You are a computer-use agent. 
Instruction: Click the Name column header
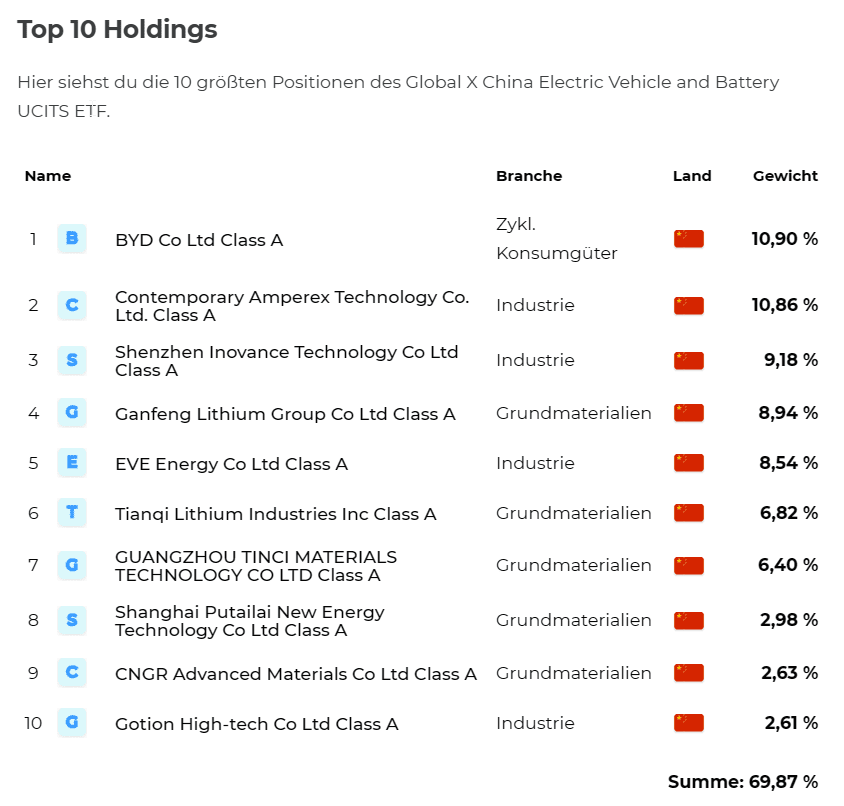48,176
